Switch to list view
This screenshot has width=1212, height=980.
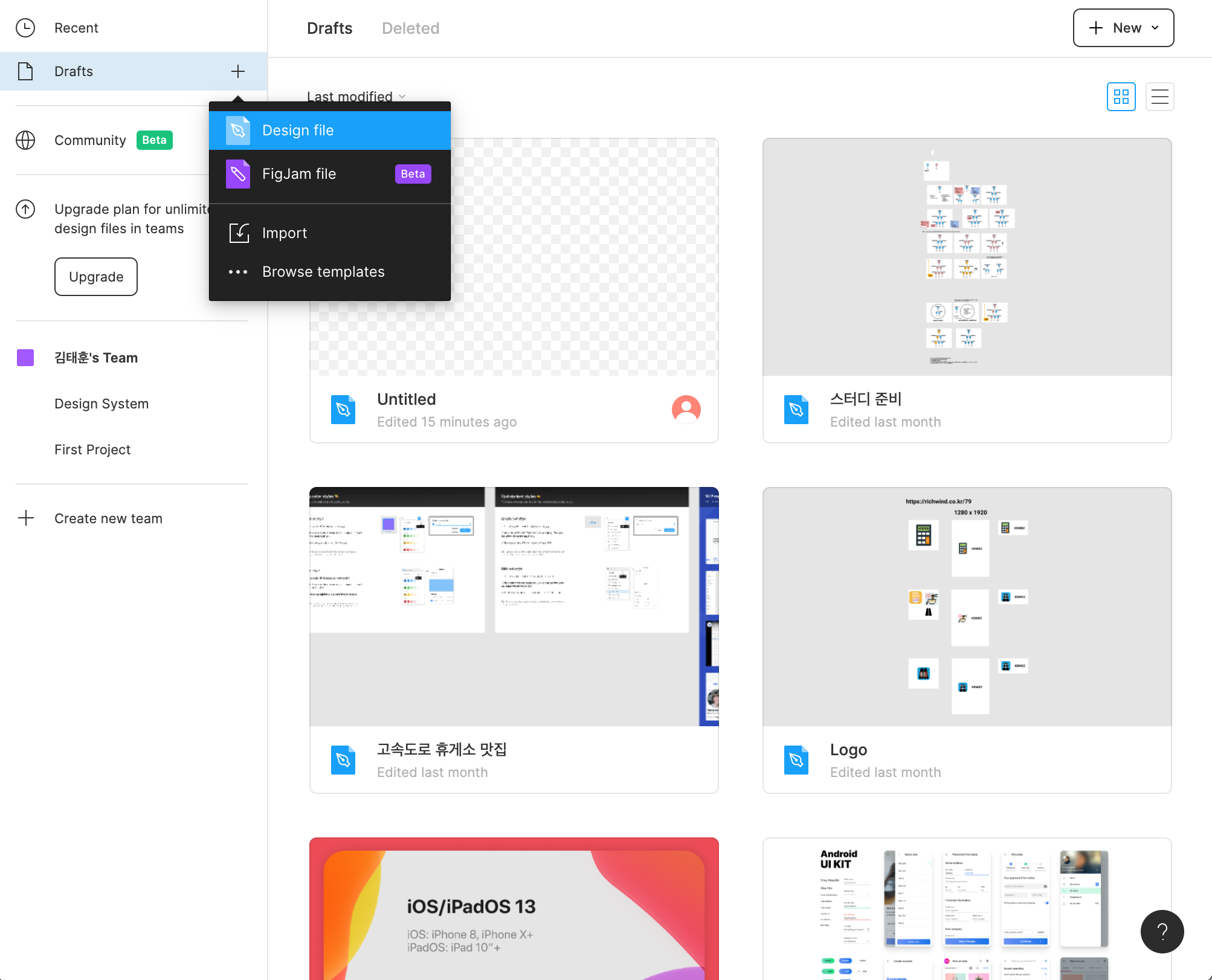tap(1159, 97)
